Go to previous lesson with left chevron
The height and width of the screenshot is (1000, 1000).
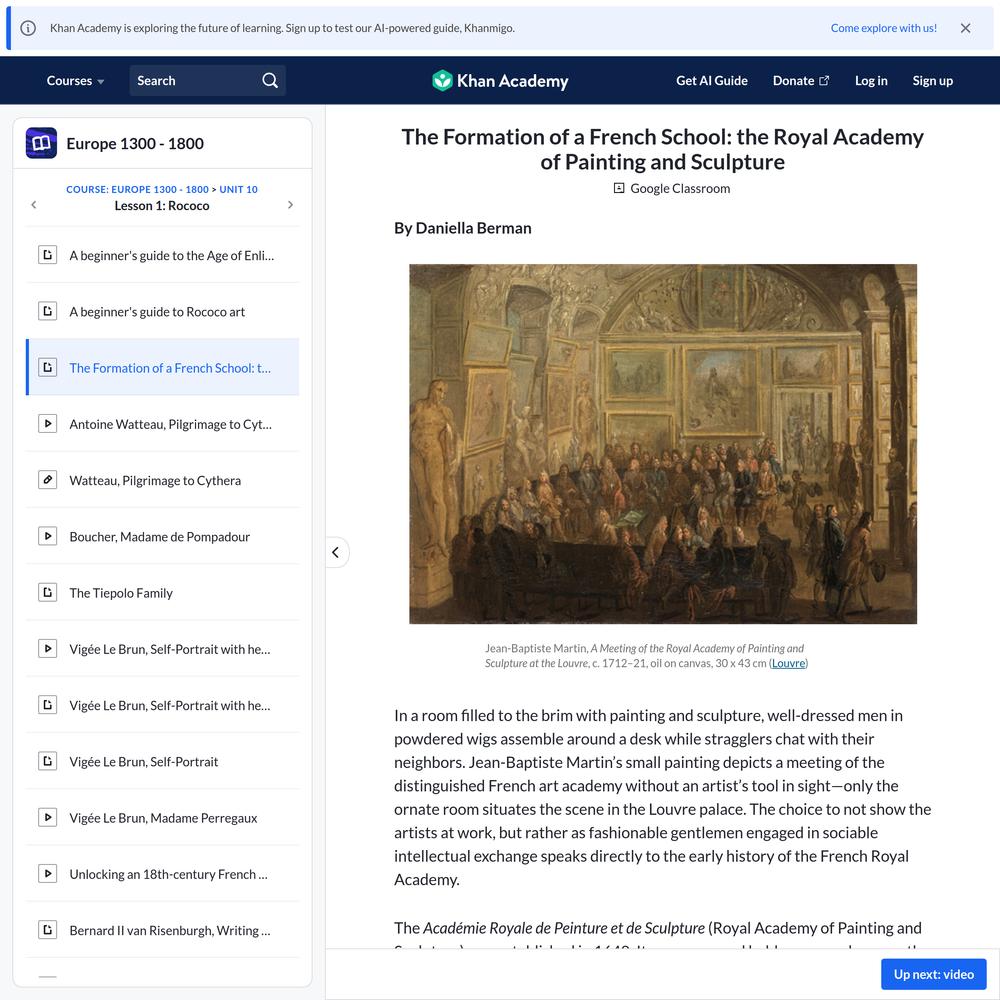click(x=34, y=205)
